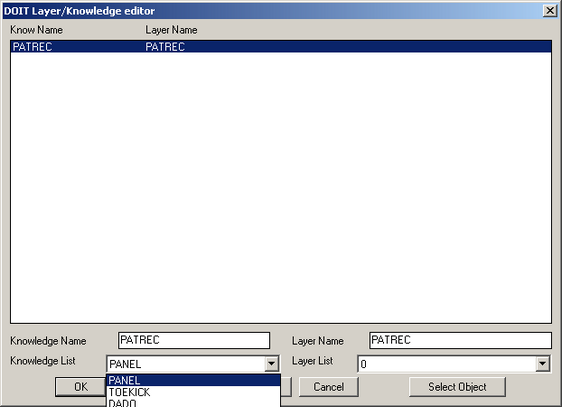Click the Know Name column header
This screenshot has height=407, width=562.
pos(37,30)
